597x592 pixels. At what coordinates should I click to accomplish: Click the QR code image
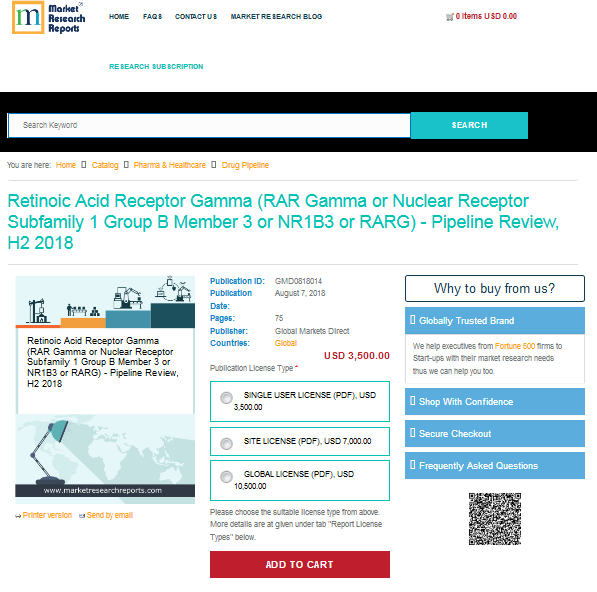(495, 519)
